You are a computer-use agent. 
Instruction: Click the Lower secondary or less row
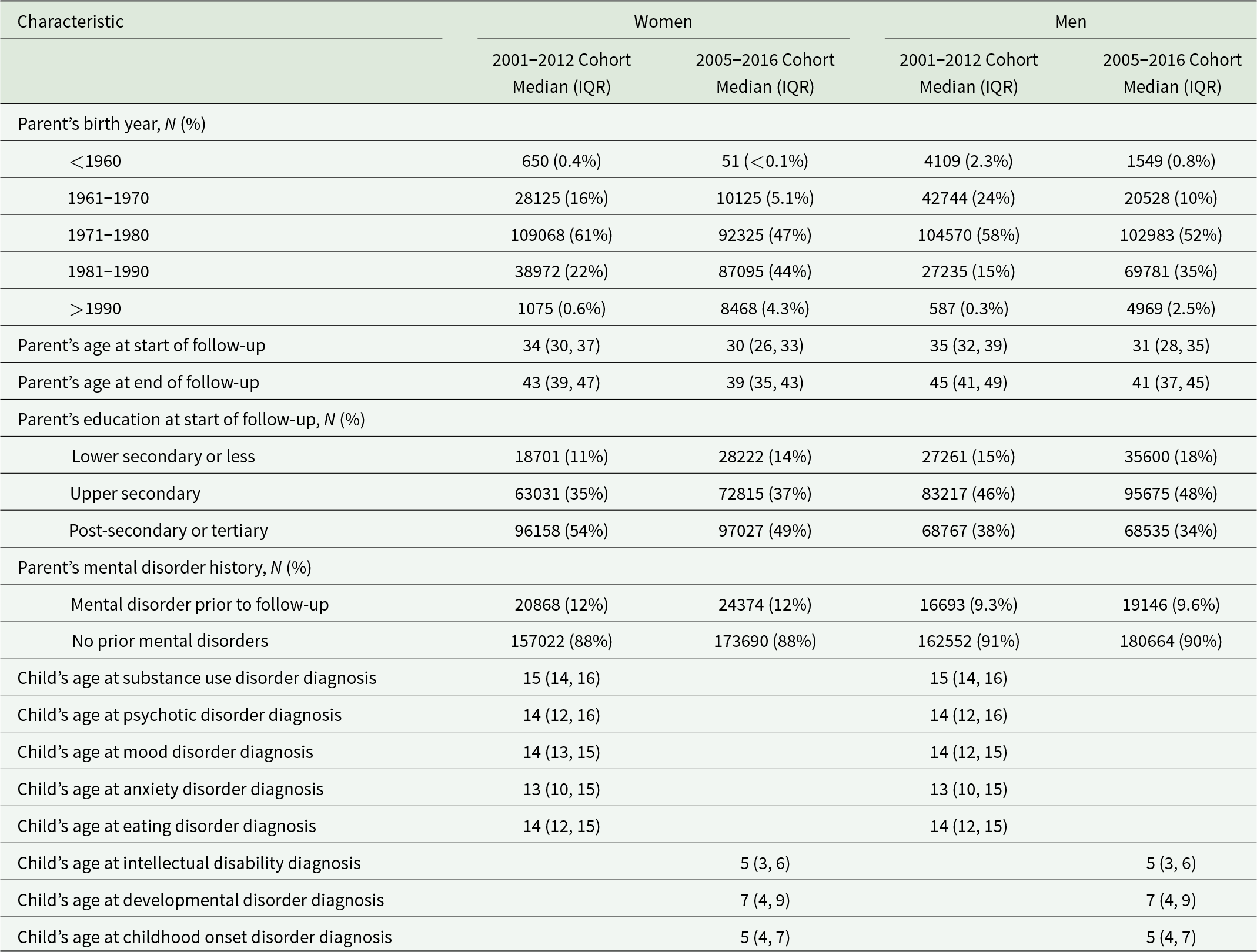(163, 456)
